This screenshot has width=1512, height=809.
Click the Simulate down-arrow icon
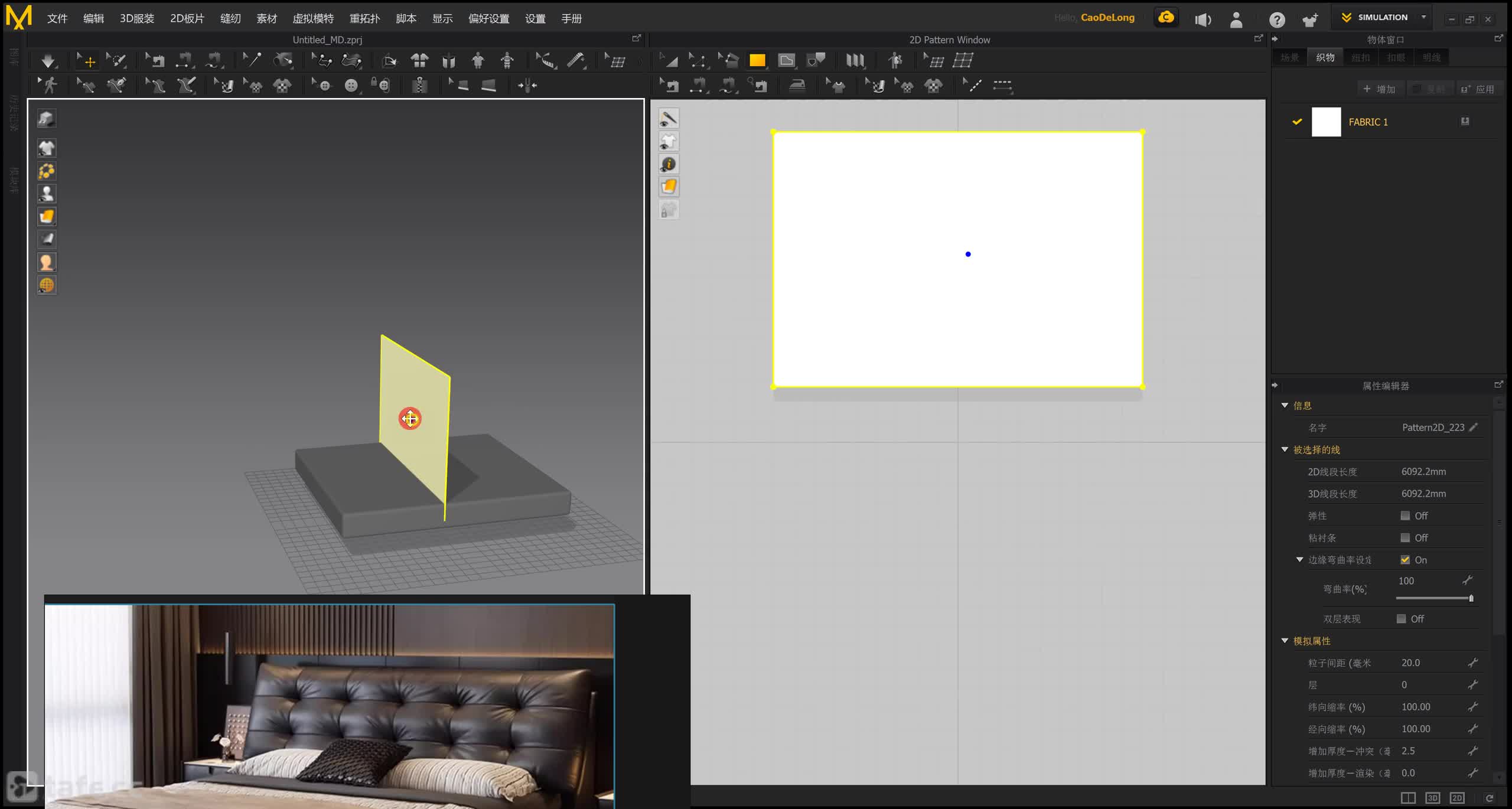tap(48, 60)
